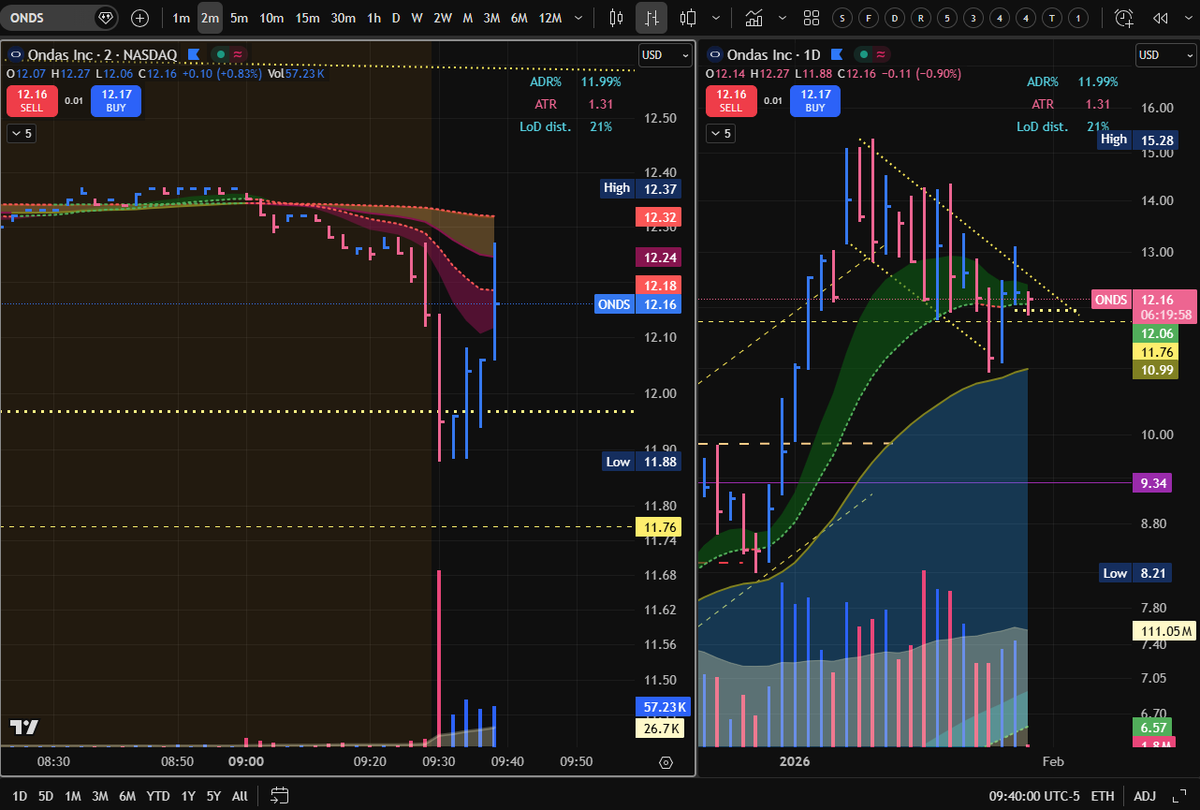Choose the 3M interval in top toolbar

(x=492, y=18)
